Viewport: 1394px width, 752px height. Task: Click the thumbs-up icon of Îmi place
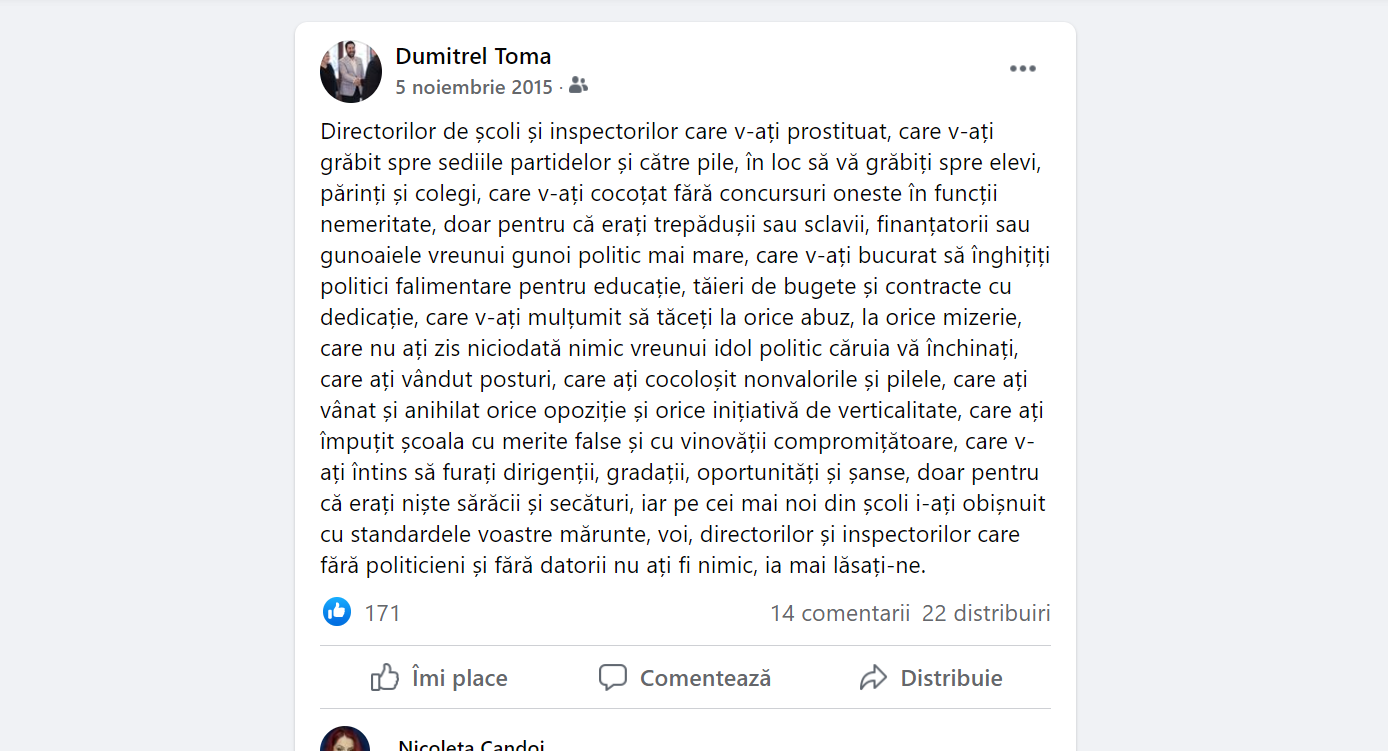[385, 678]
